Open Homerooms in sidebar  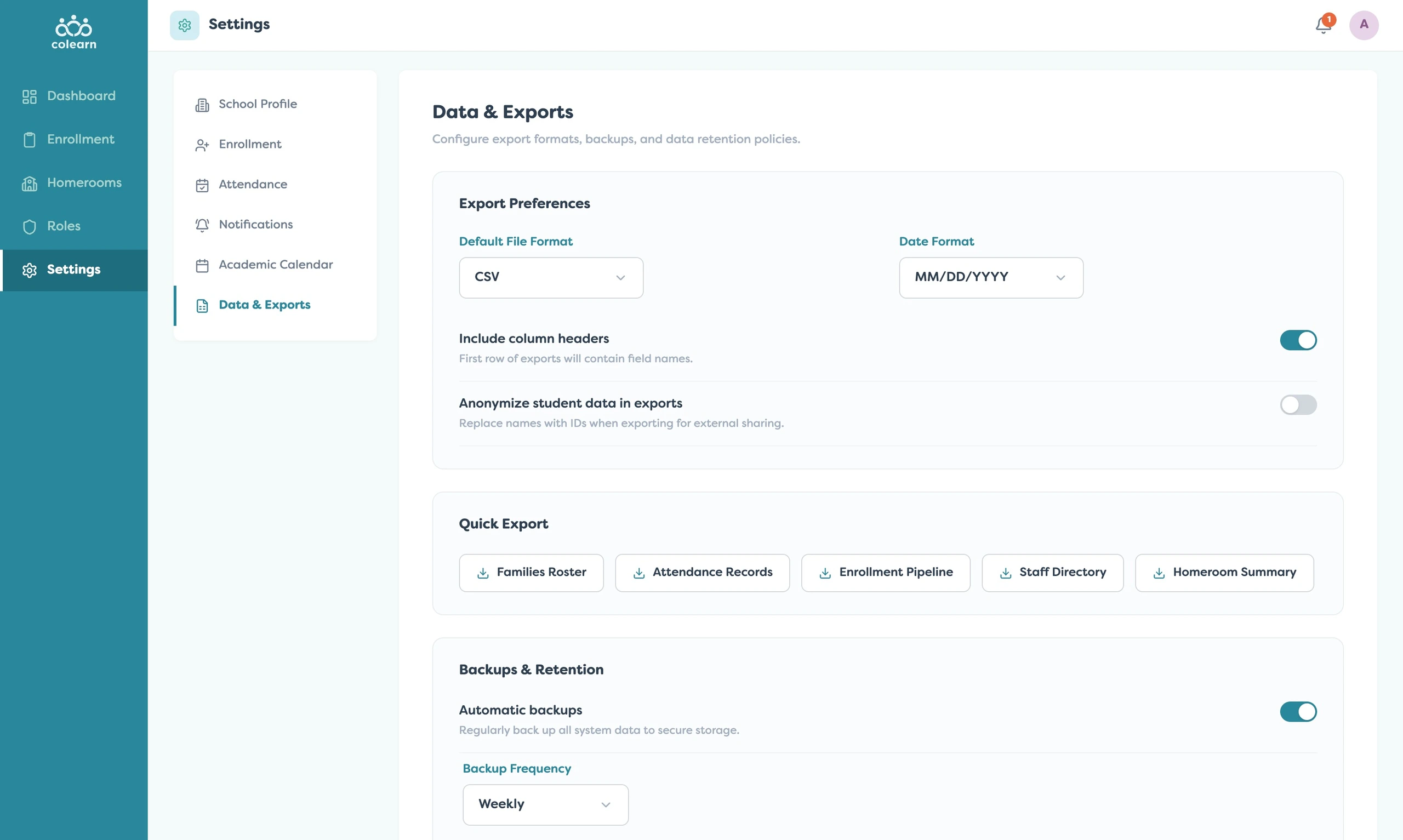[73, 184]
